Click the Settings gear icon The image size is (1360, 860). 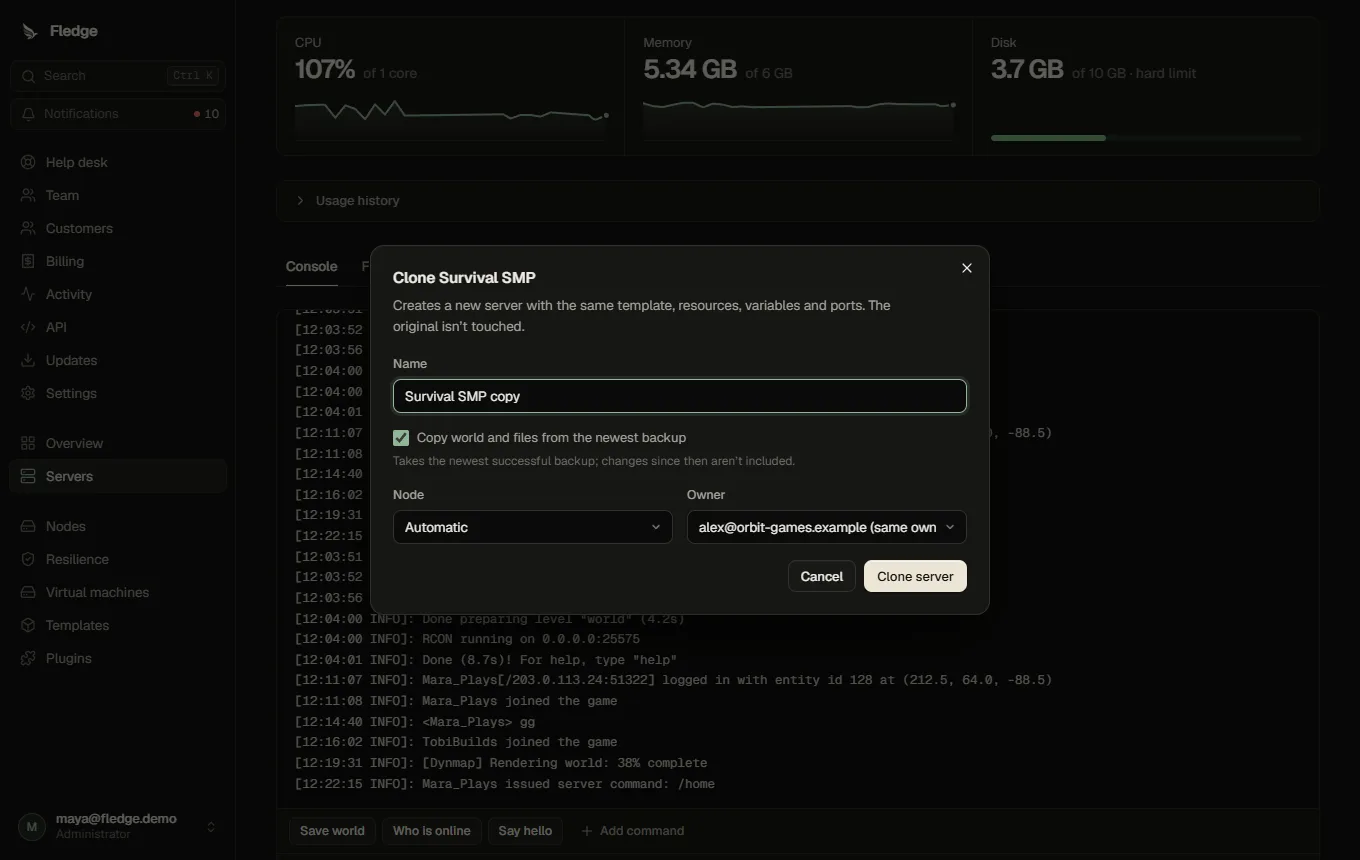(28, 393)
